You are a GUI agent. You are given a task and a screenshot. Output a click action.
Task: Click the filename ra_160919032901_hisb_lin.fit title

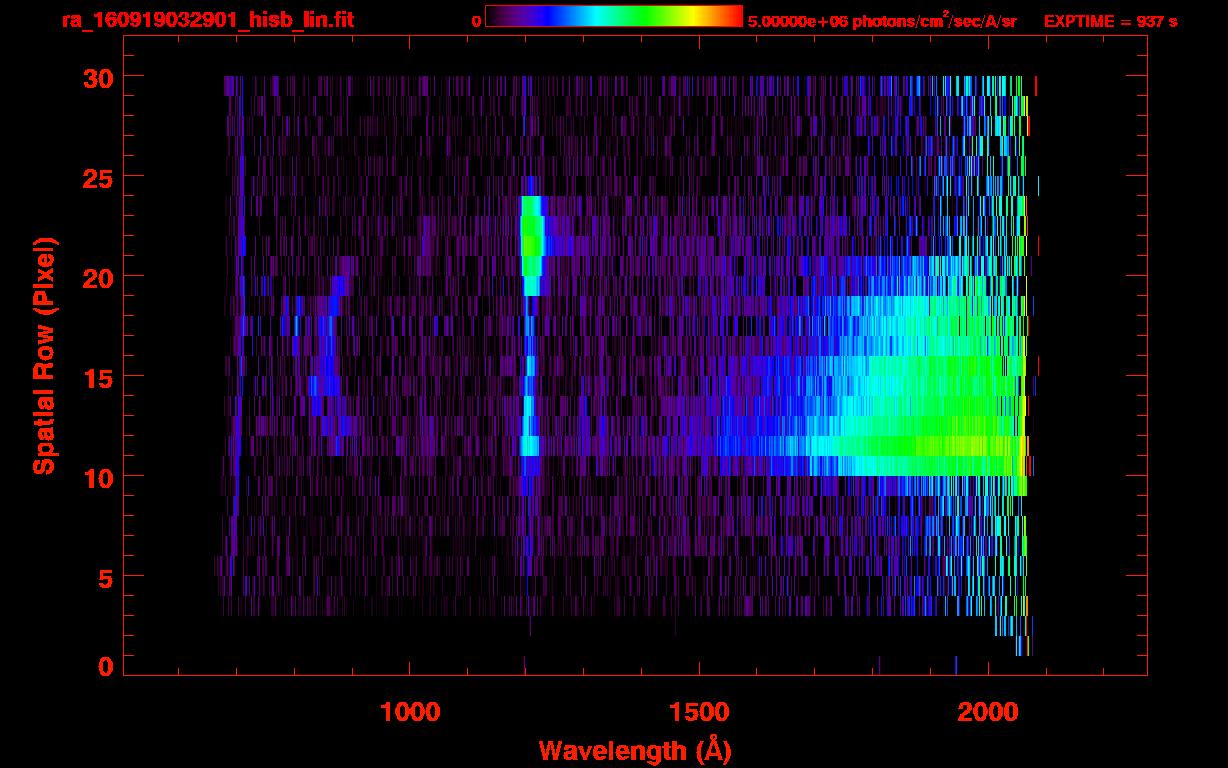(x=206, y=20)
